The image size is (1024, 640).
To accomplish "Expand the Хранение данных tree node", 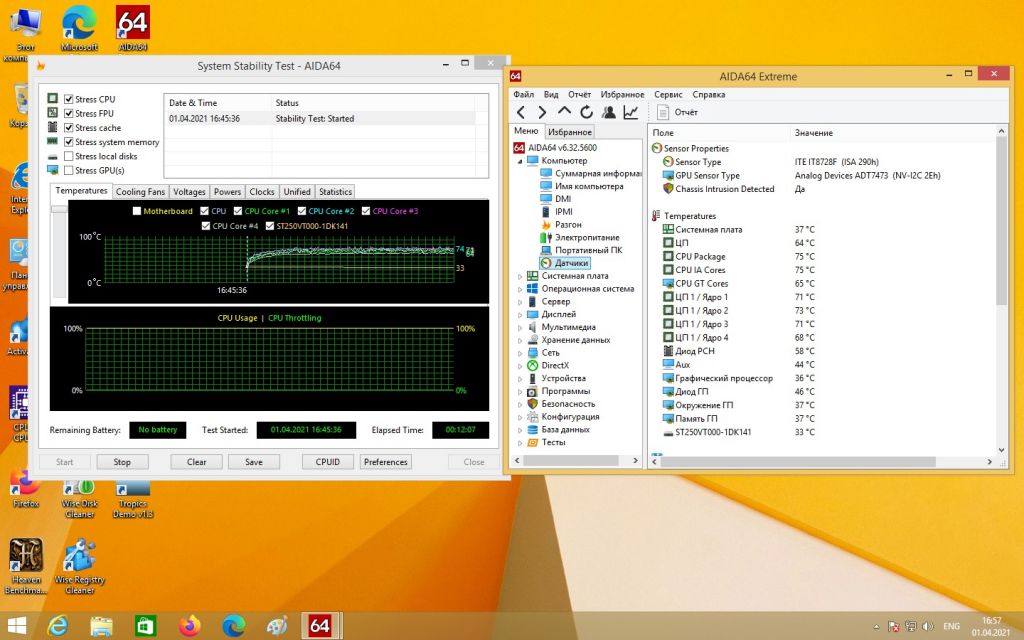I will pos(520,340).
